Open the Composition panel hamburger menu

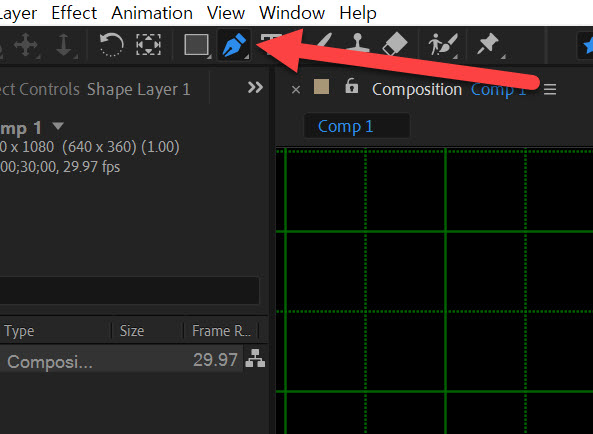550,90
